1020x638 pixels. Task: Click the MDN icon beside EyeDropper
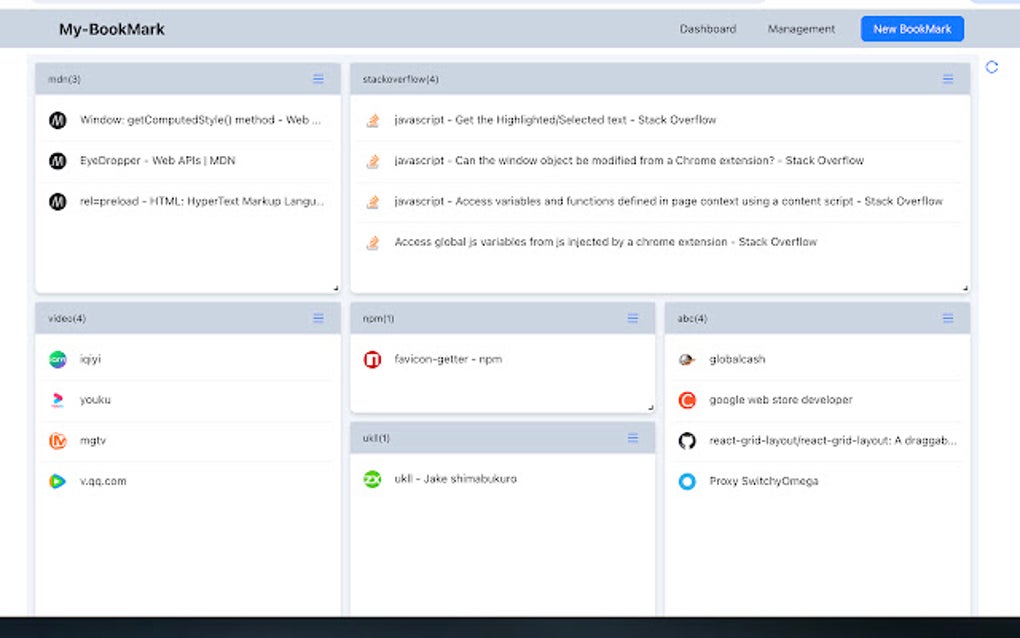[57, 161]
